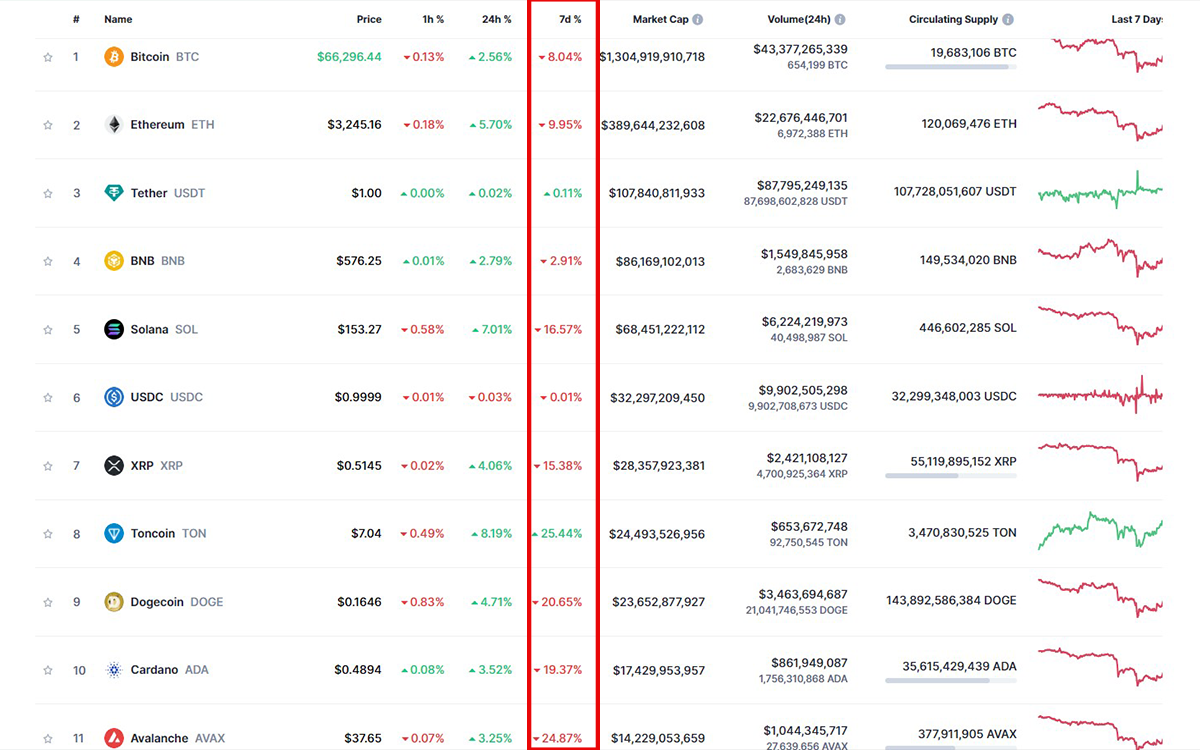Open the Bitcoin BTC coin page
This screenshot has width=1200, height=750.
[165, 57]
